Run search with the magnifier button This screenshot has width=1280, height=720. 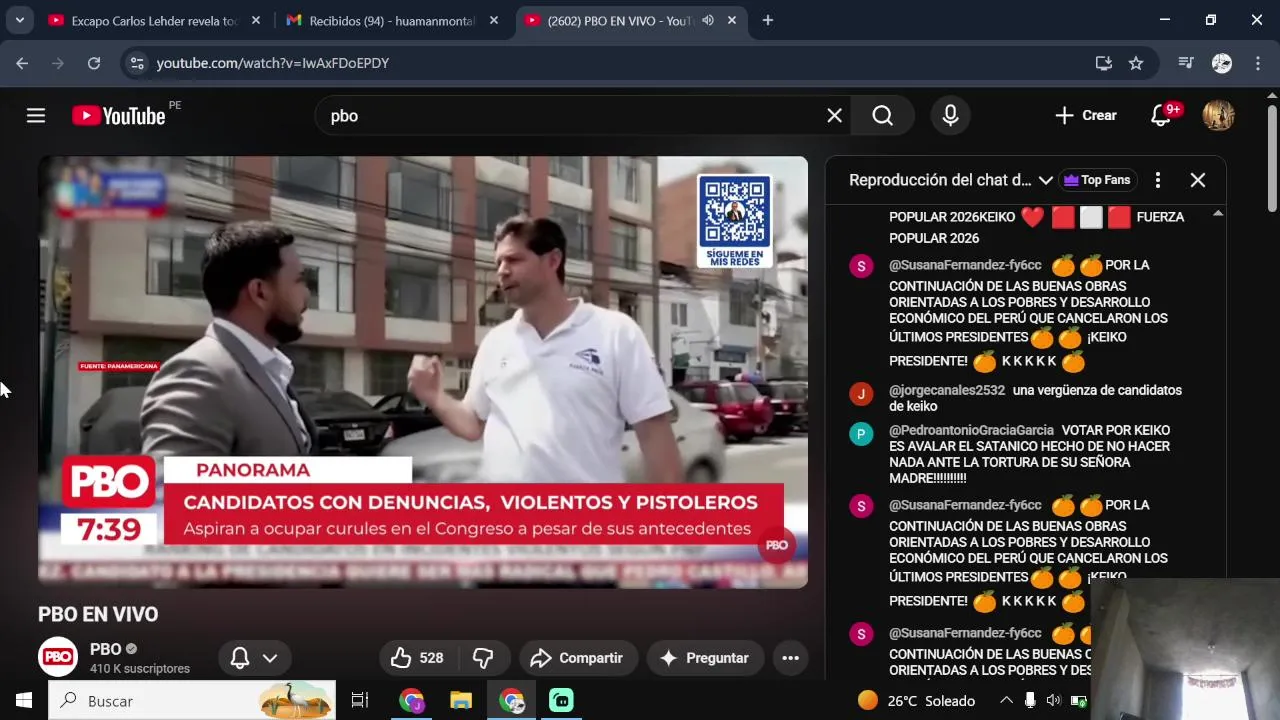pos(883,116)
